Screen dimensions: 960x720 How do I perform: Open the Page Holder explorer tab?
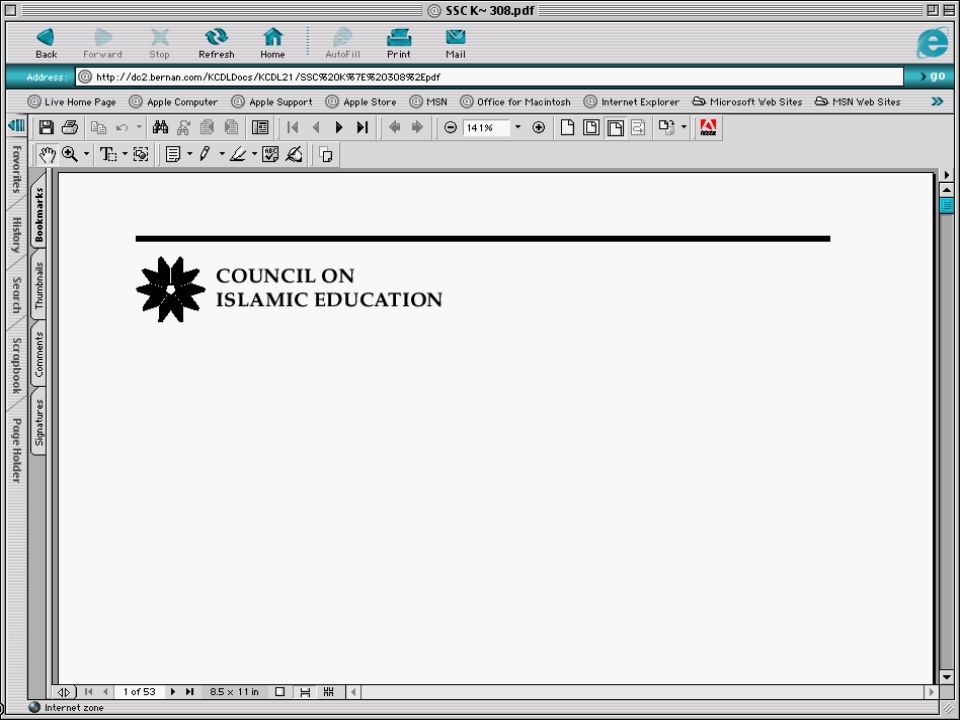pos(17,450)
